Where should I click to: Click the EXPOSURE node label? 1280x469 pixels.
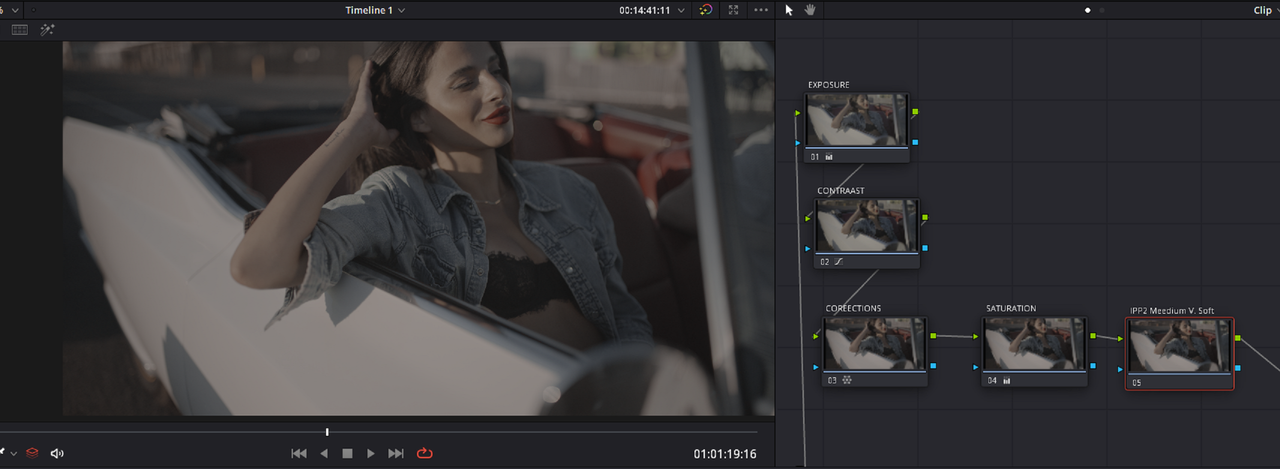(x=829, y=85)
